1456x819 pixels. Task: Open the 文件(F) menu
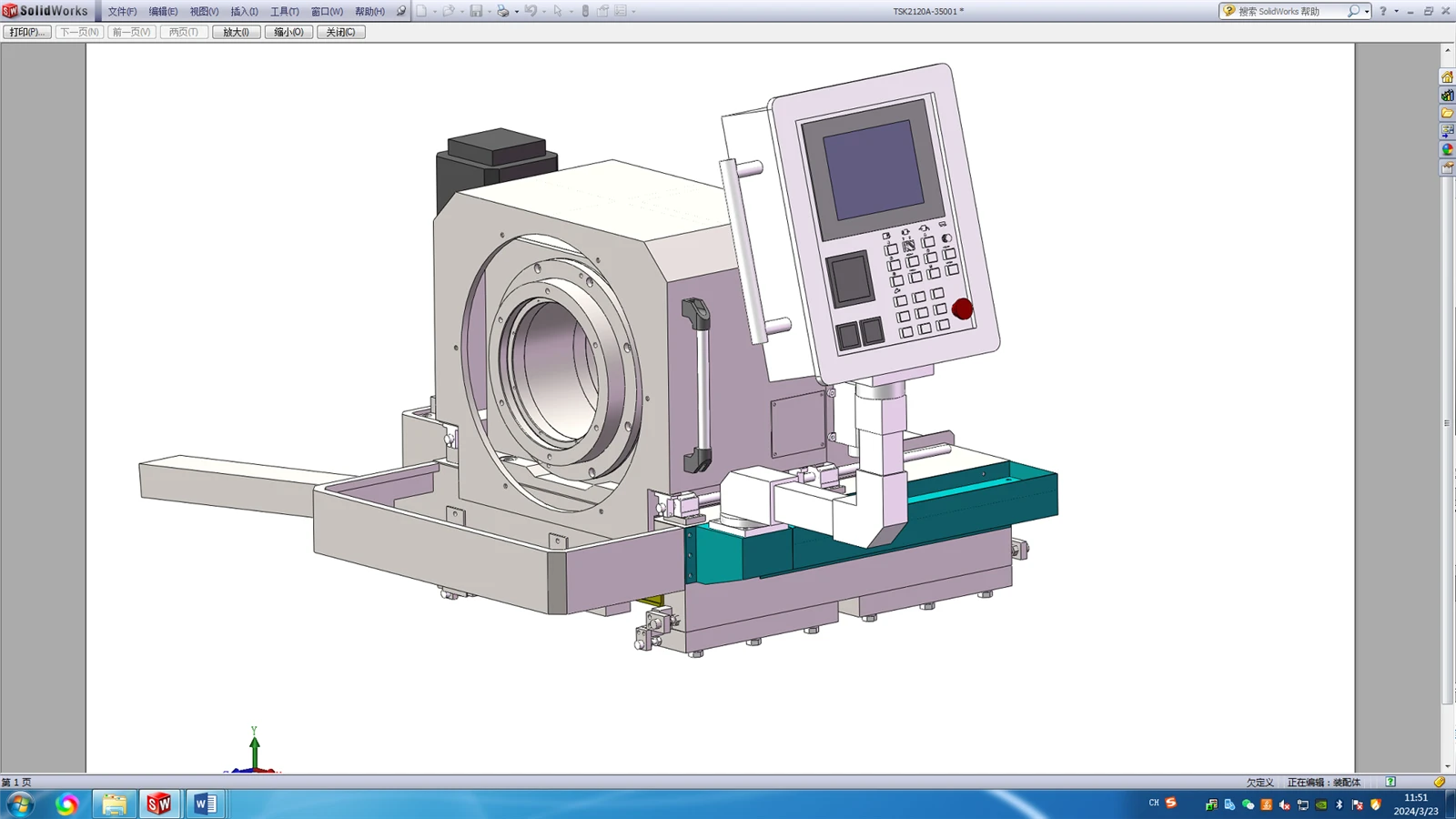(x=122, y=12)
